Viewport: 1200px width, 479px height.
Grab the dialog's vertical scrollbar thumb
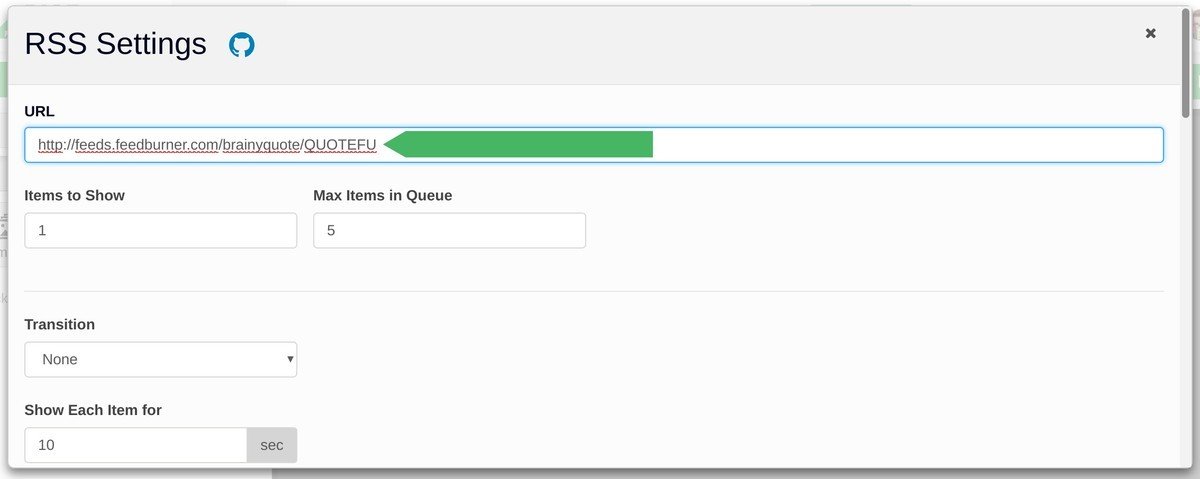coord(1186,60)
